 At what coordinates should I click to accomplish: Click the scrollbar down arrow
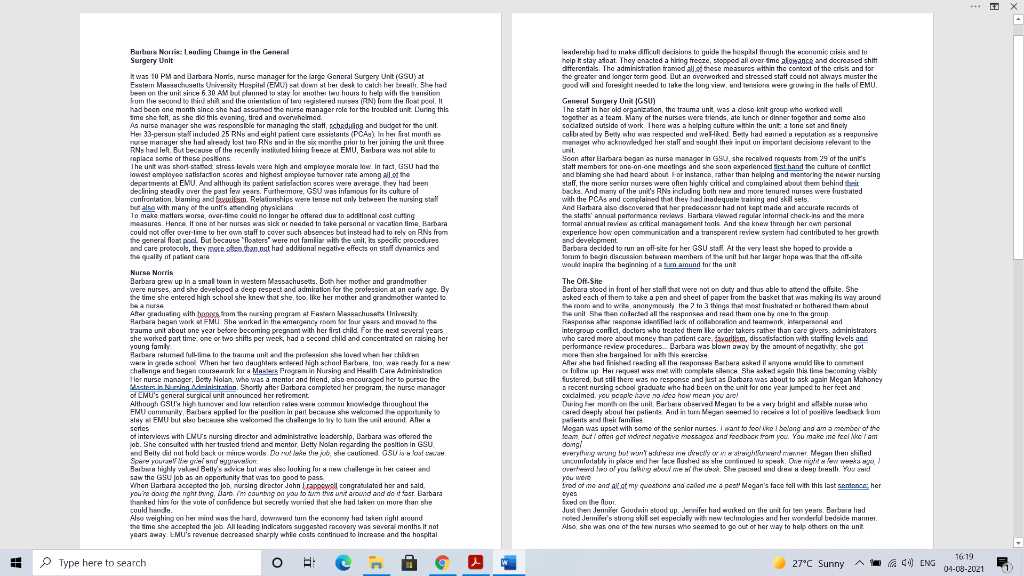(x=1017, y=543)
